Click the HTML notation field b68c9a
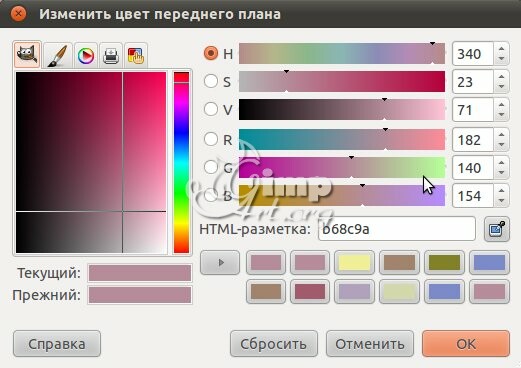The width and height of the screenshot is (521, 368). pos(397,229)
